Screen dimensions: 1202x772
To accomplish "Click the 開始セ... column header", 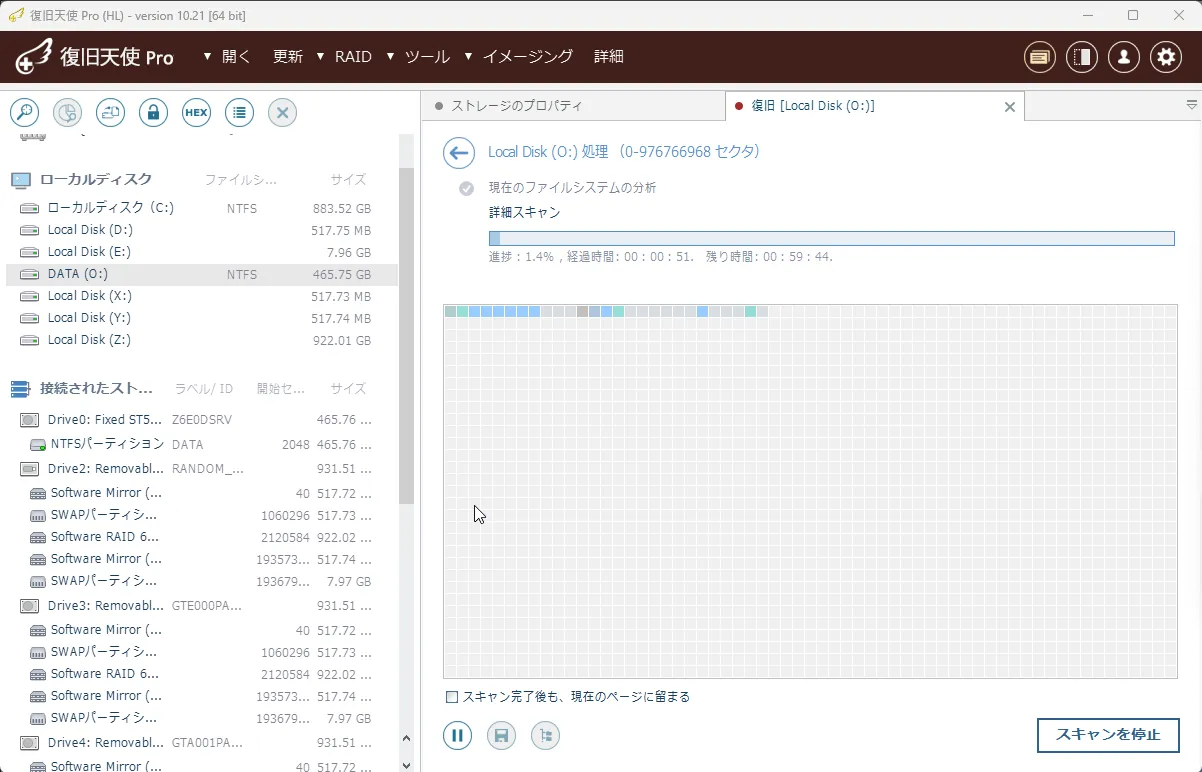I will [x=281, y=388].
